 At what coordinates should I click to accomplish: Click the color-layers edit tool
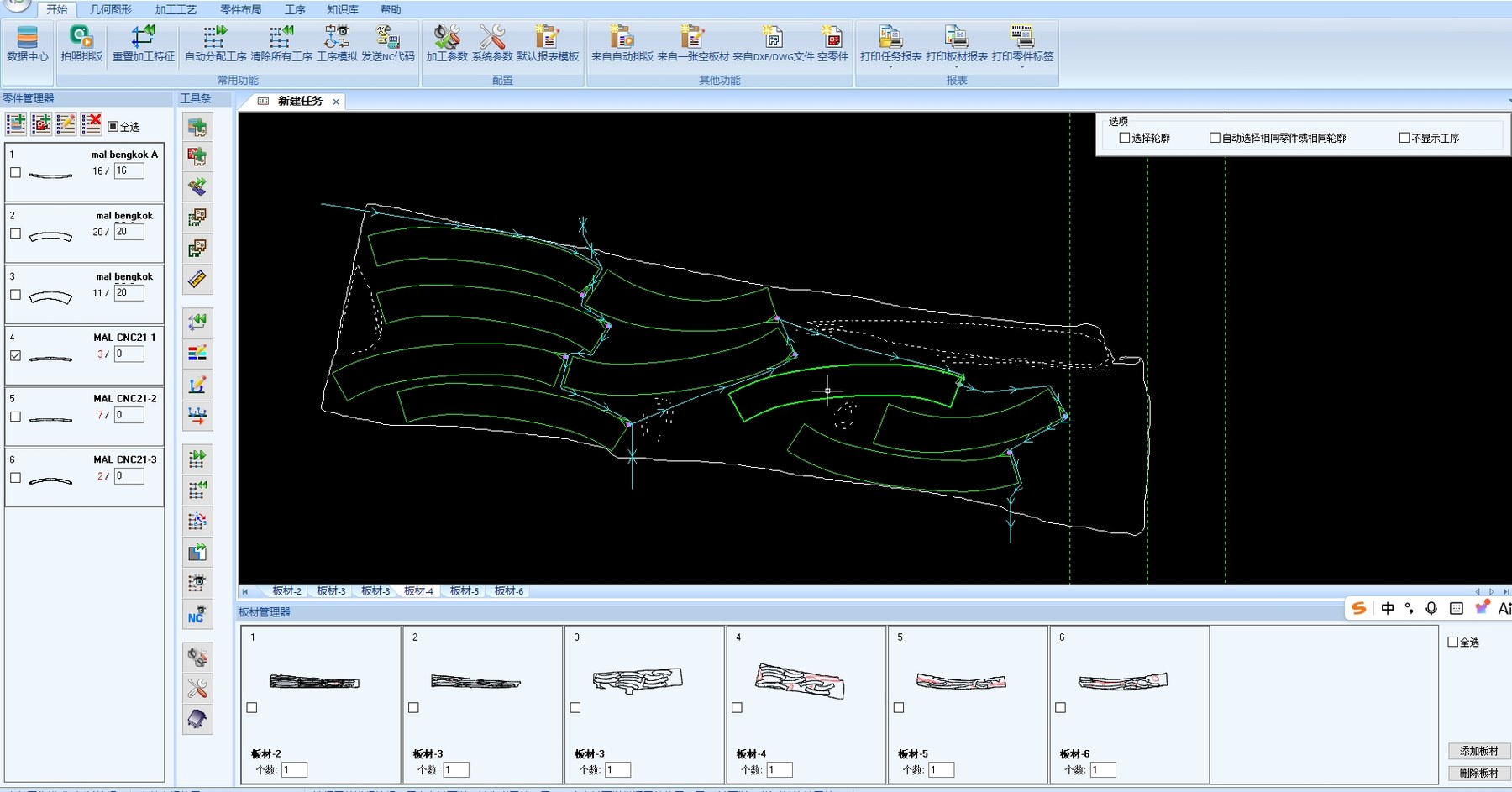(x=197, y=354)
